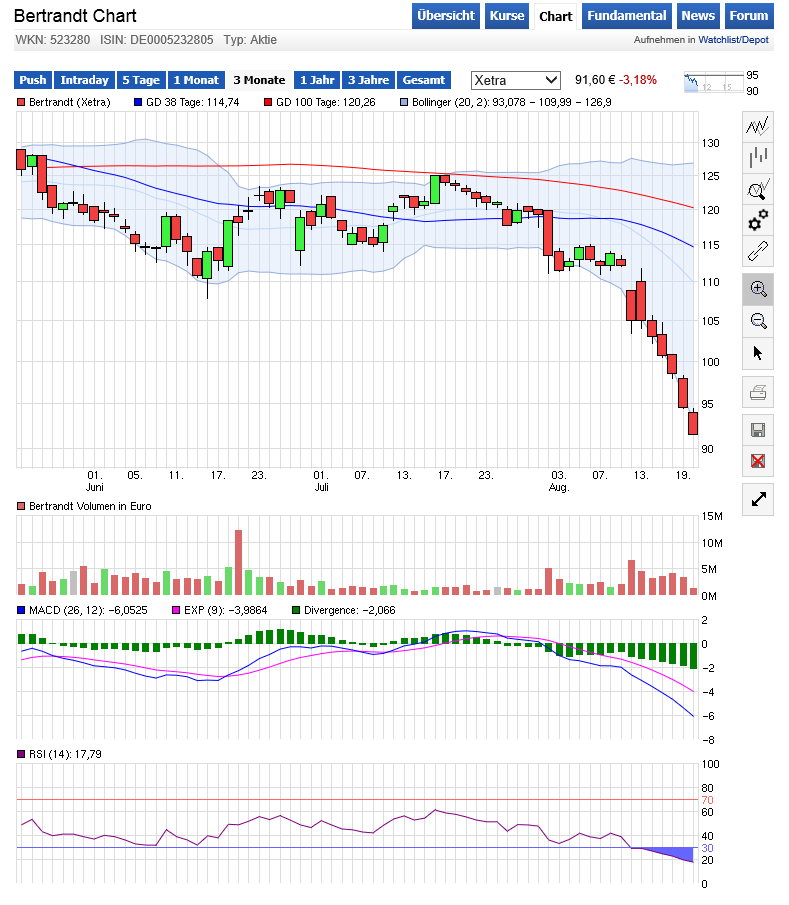The height and width of the screenshot is (905, 789).
Task: Select Gesamt timeframe
Action: click(424, 80)
